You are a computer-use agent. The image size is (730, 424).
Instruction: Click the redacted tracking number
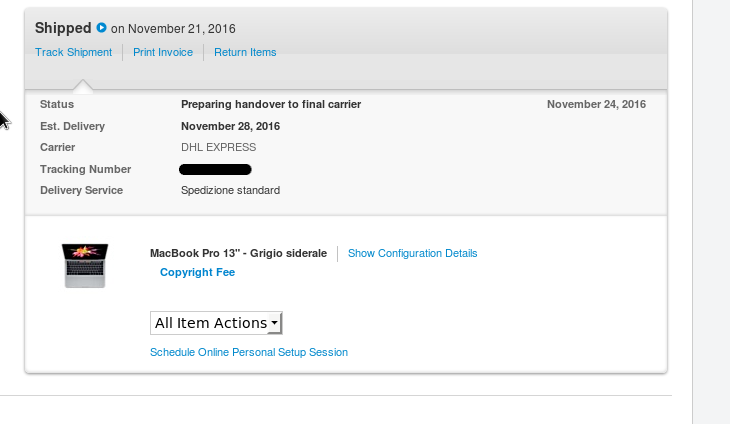coord(216,170)
